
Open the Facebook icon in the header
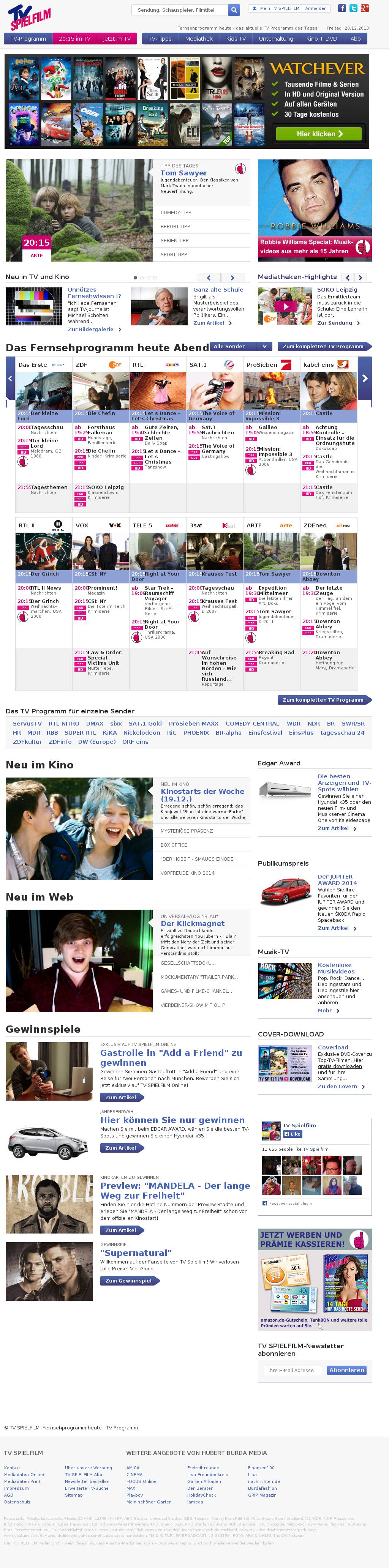click(x=342, y=8)
